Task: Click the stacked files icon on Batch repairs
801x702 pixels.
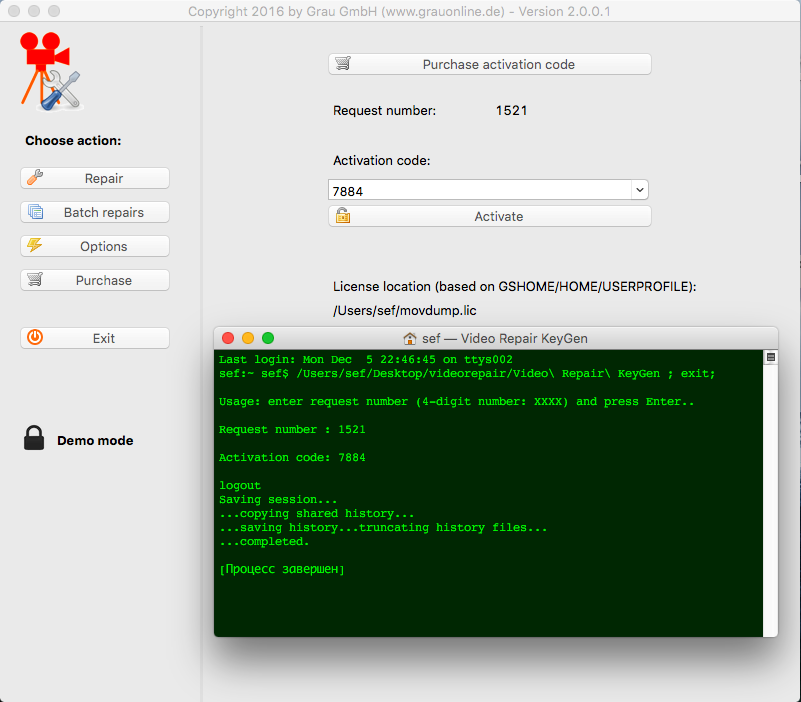Action: click(35, 212)
